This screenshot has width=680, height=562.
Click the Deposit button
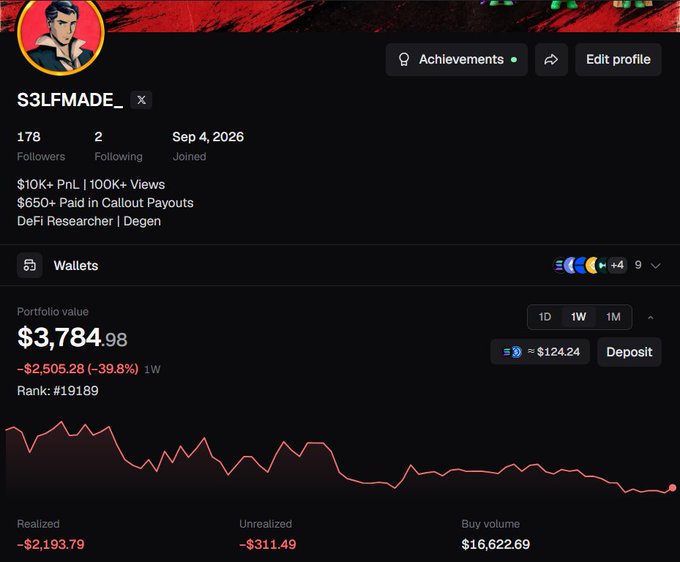coord(629,352)
